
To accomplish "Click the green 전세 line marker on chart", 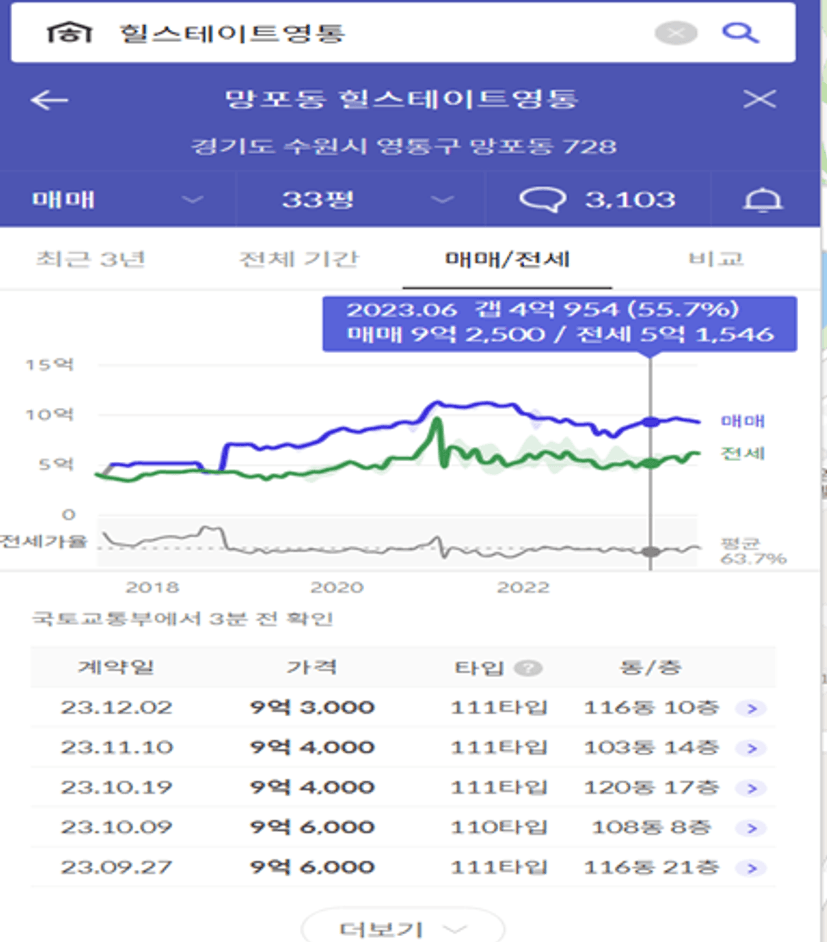I will (650, 463).
